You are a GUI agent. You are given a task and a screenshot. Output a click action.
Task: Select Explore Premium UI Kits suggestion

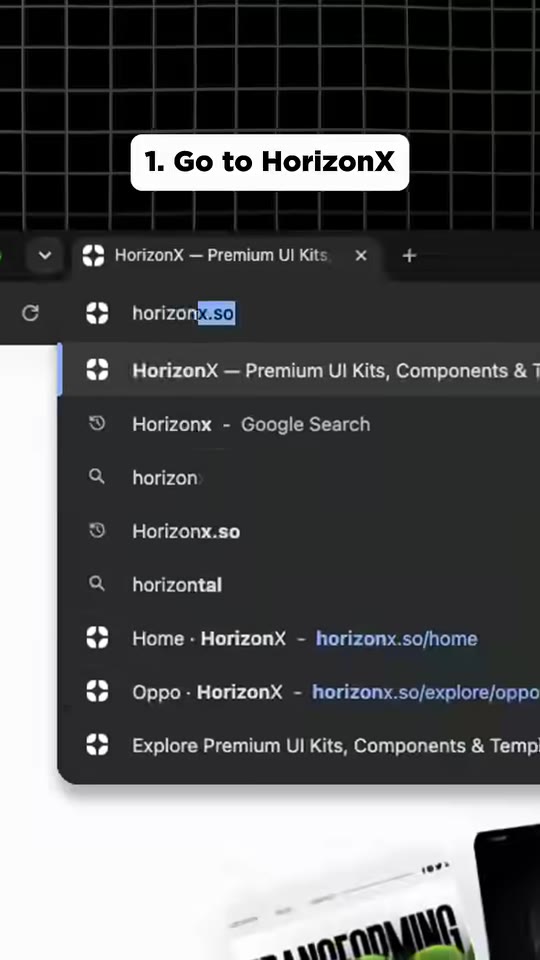[299, 745]
